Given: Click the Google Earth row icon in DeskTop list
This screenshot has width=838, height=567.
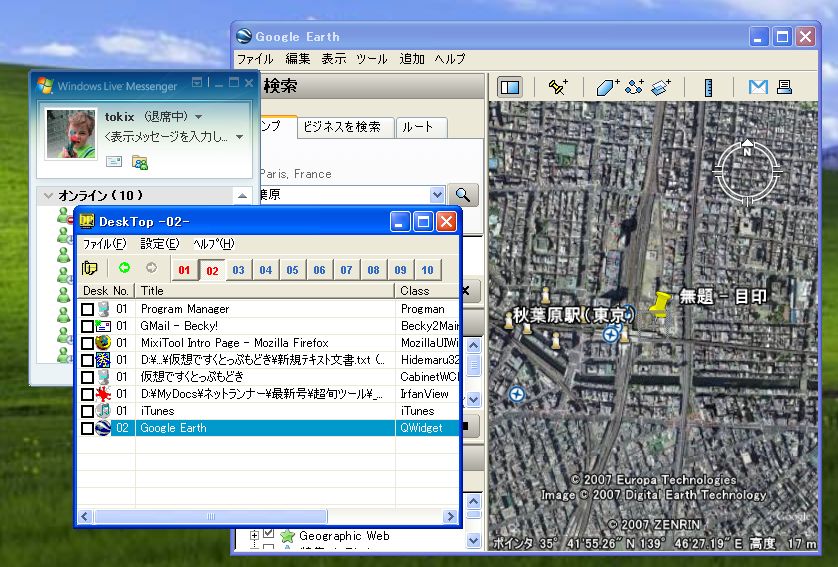Looking at the screenshot, I should pyautogui.click(x=103, y=428).
